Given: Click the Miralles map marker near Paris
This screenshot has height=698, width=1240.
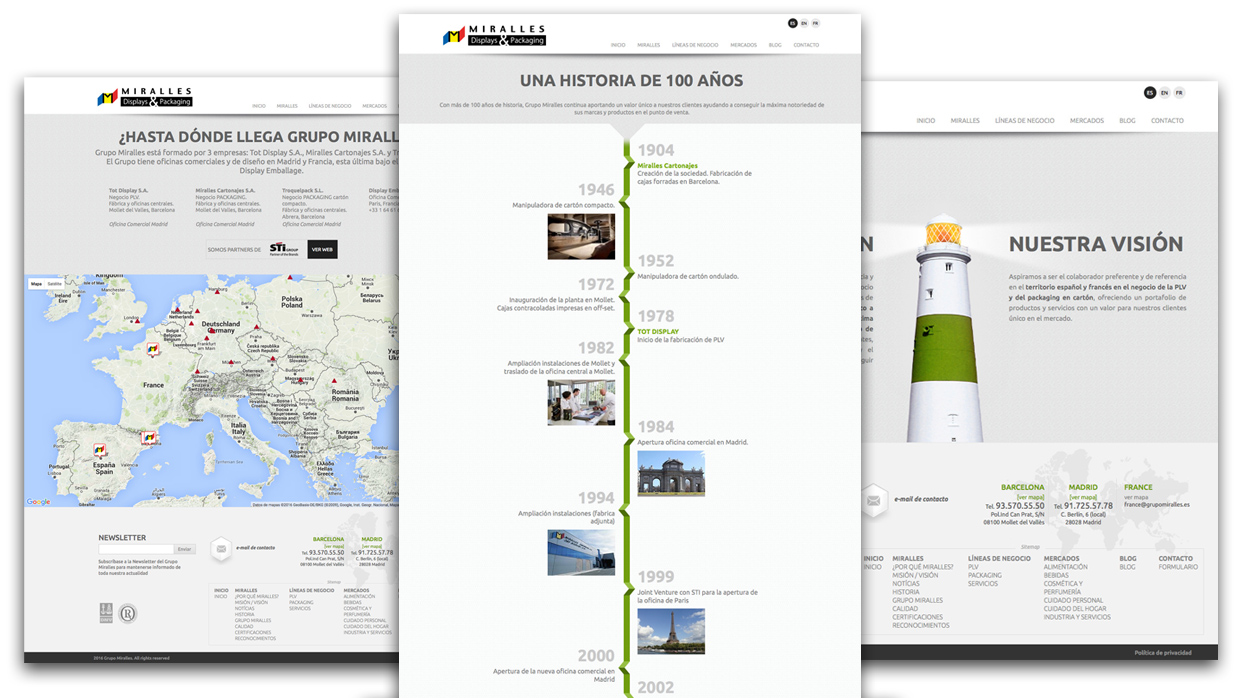Looking at the screenshot, I should coord(153,349).
